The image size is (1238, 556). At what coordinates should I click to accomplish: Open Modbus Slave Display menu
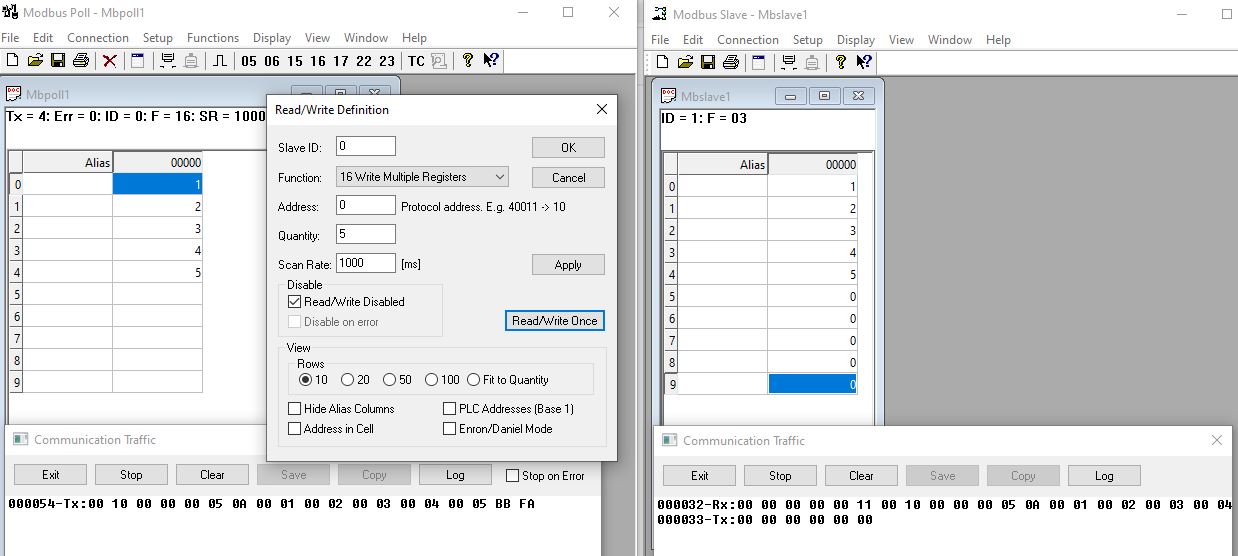[x=856, y=40]
